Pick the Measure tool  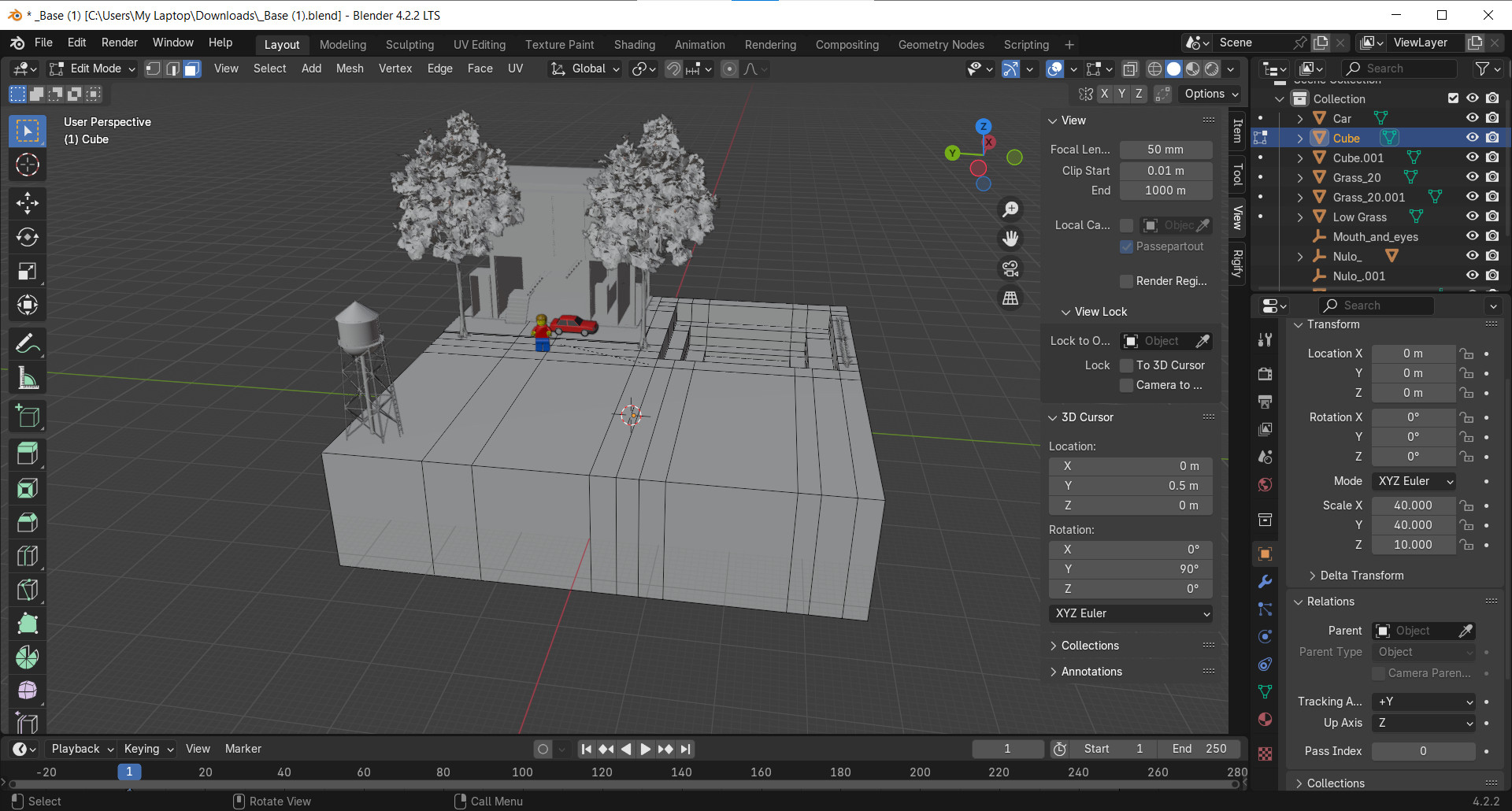28,379
